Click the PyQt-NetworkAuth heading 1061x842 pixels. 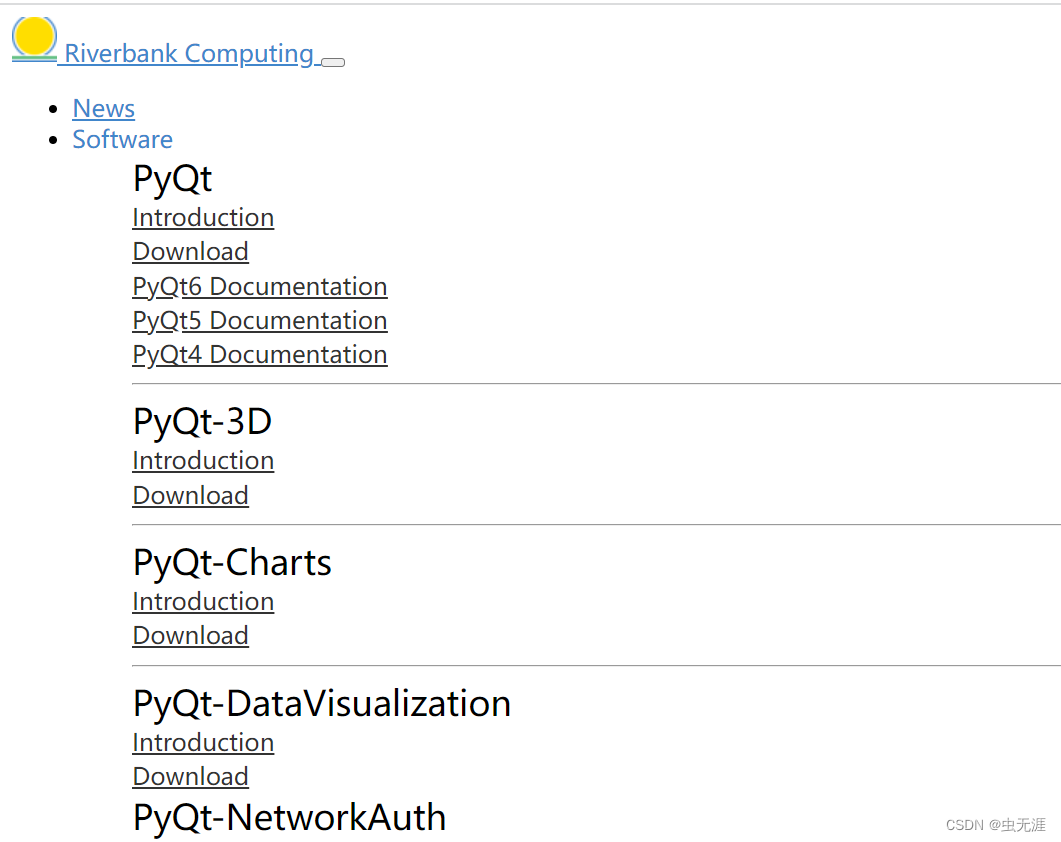click(288, 817)
